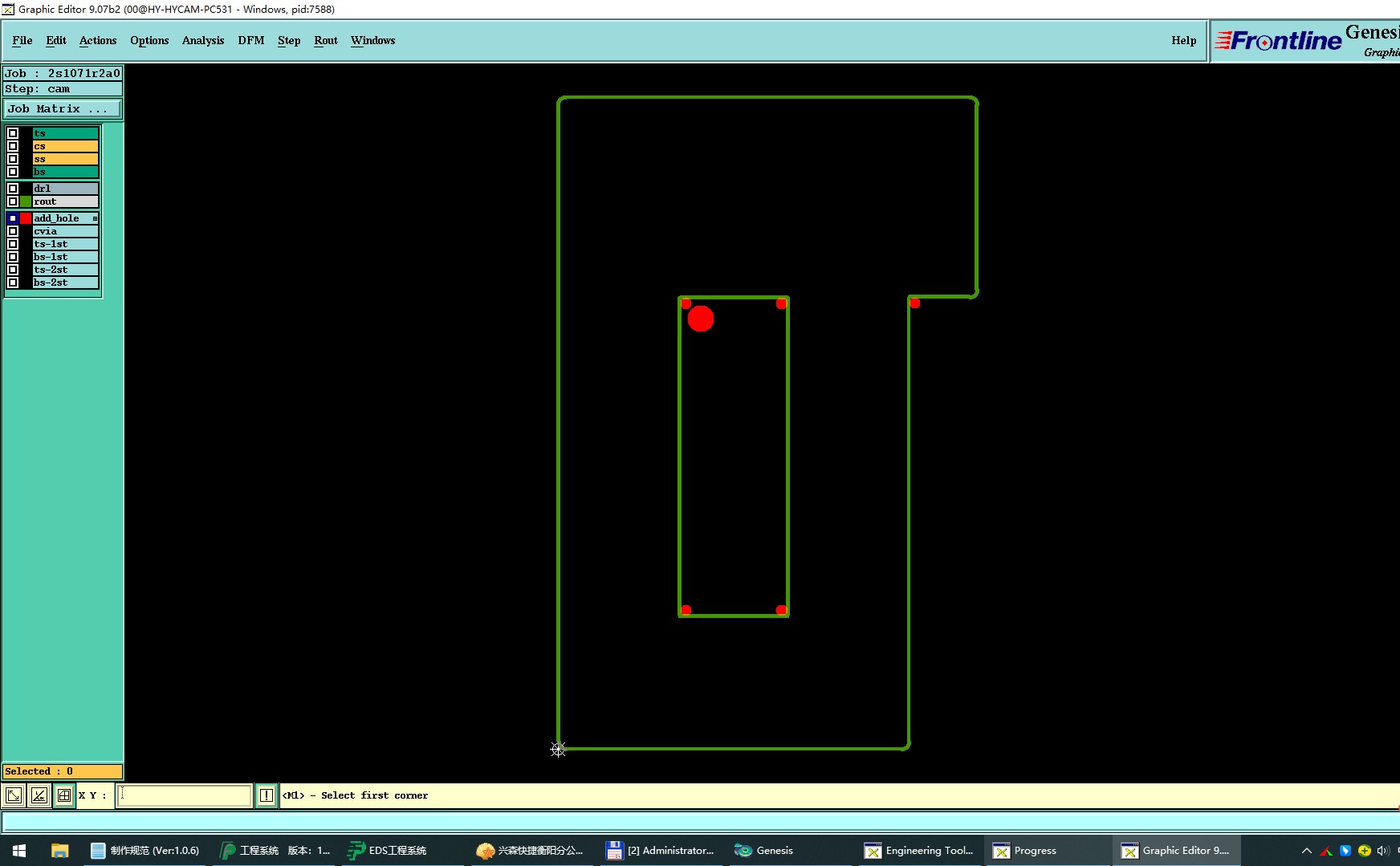Screen dimensions: 1400x866
Task: Open the Options menu
Action: (149, 40)
